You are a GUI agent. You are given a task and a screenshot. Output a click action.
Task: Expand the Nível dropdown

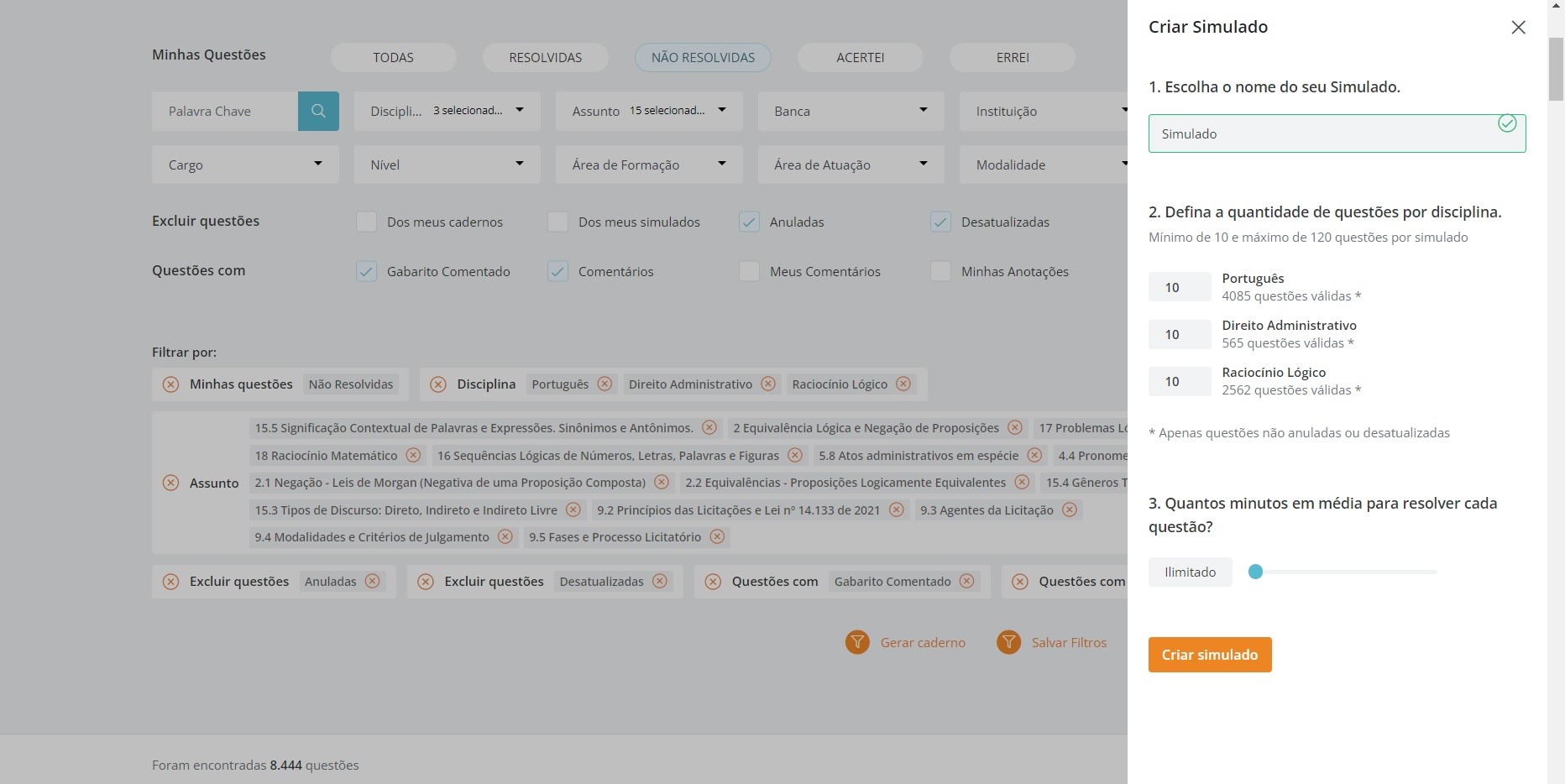447,165
